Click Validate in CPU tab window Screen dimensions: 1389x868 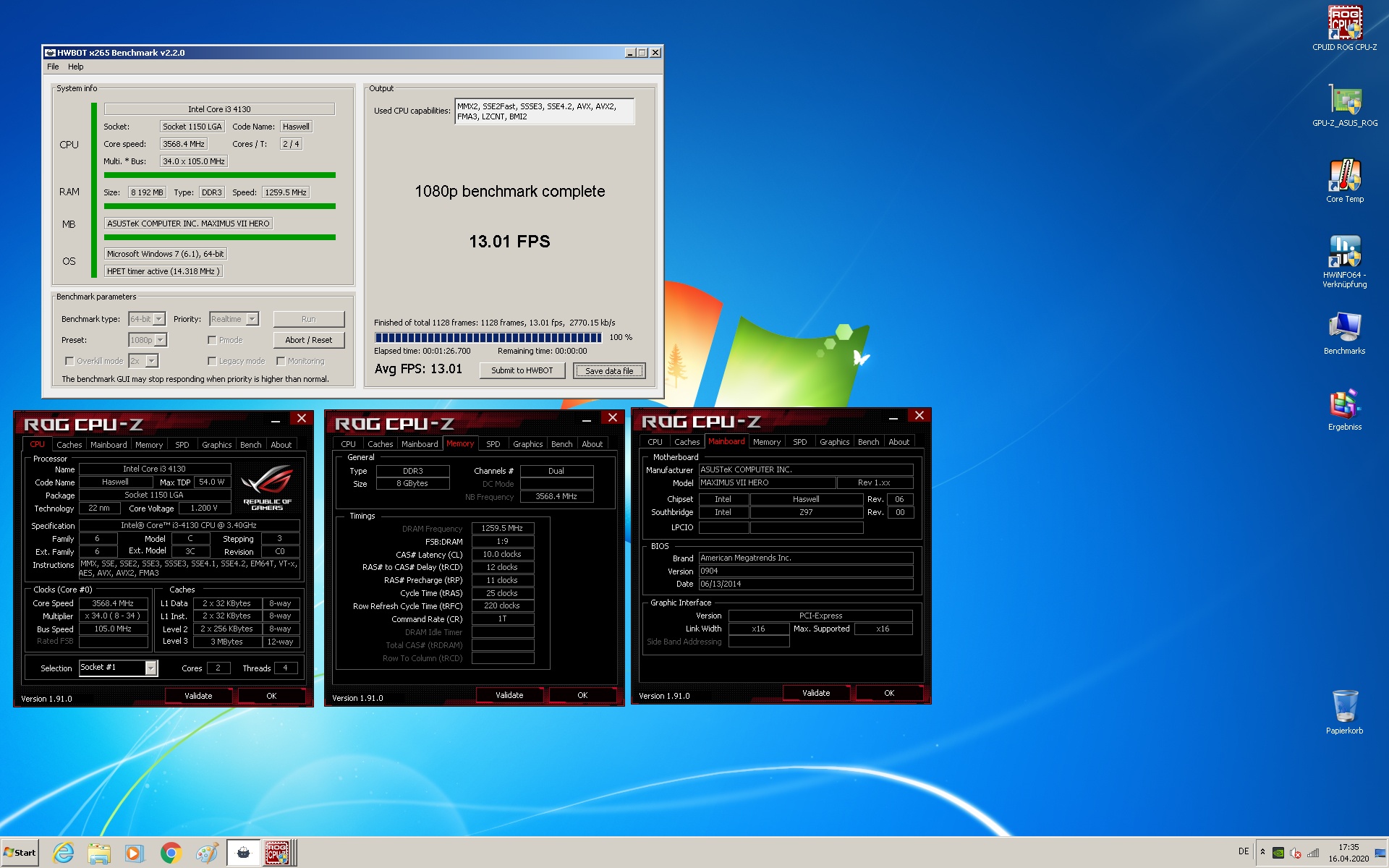[x=198, y=696]
